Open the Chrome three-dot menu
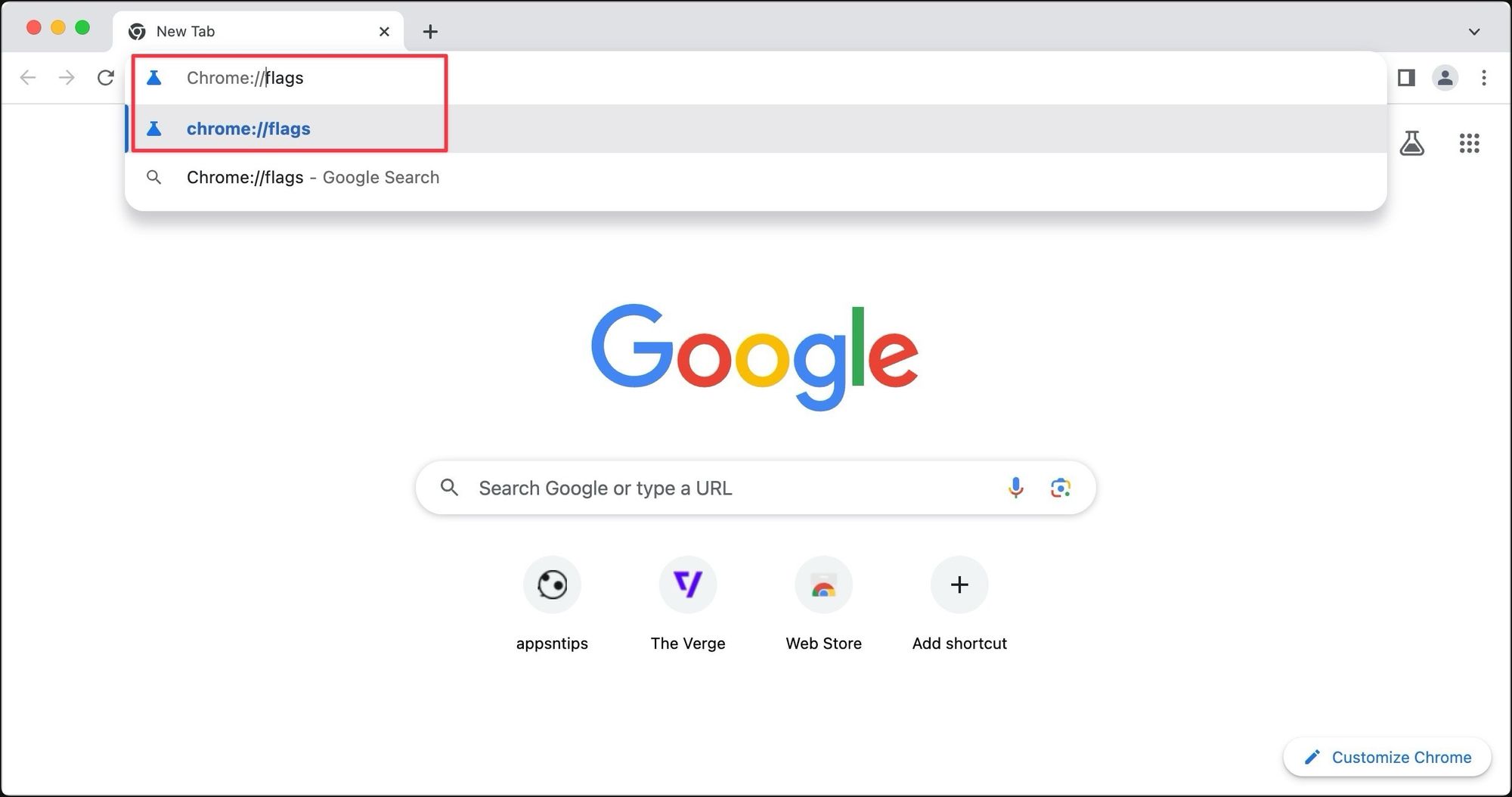Viewport: 1512px width, 797px height. point(1484,78)
